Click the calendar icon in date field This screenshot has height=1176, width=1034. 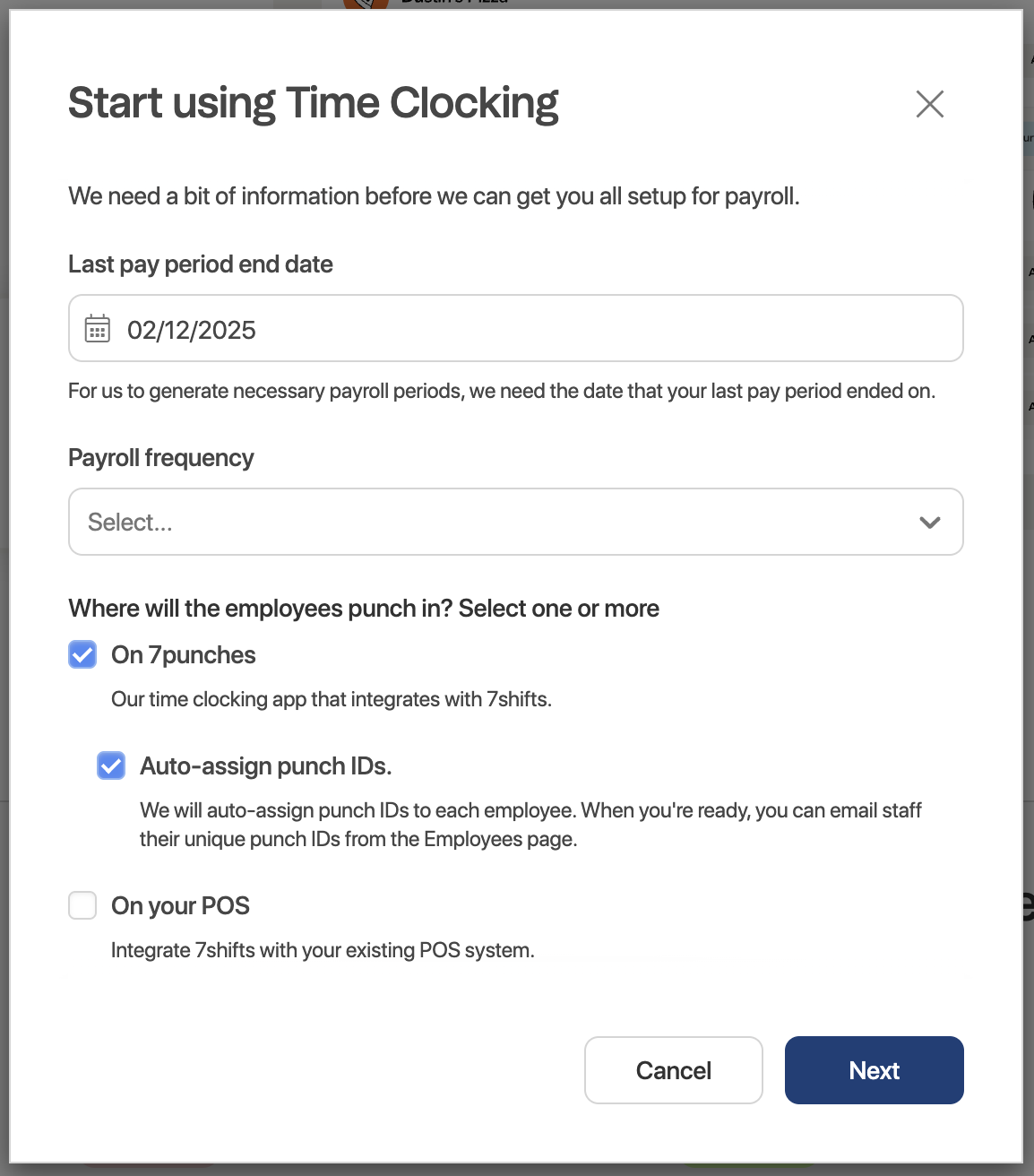pyautogui.click(x=98, y=329)
